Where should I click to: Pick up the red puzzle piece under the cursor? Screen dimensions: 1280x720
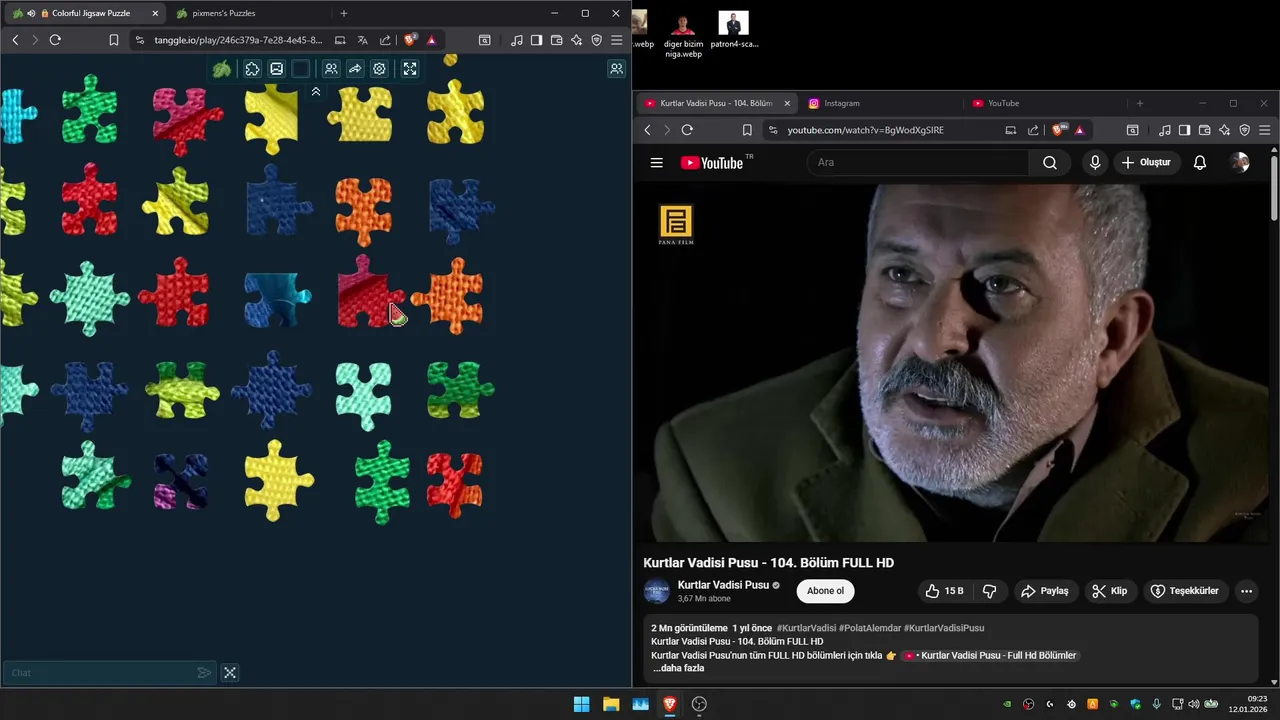[369, 292]
